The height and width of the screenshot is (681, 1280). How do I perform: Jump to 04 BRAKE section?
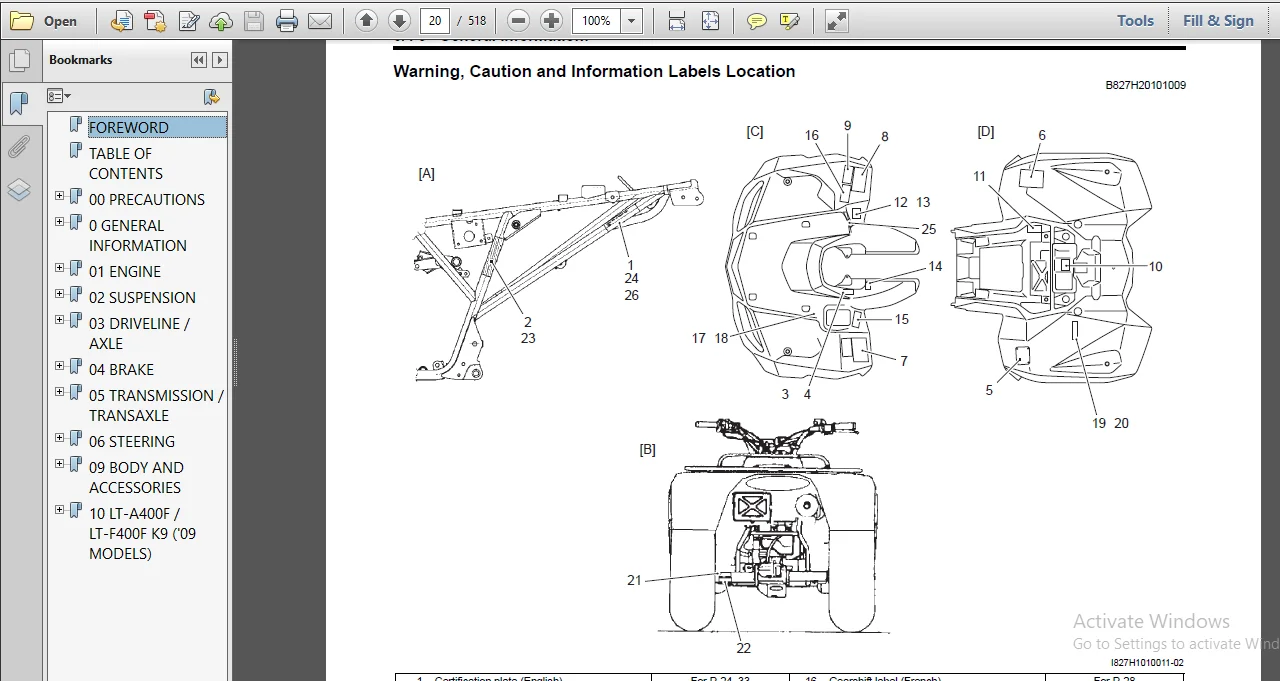[121, 369]
